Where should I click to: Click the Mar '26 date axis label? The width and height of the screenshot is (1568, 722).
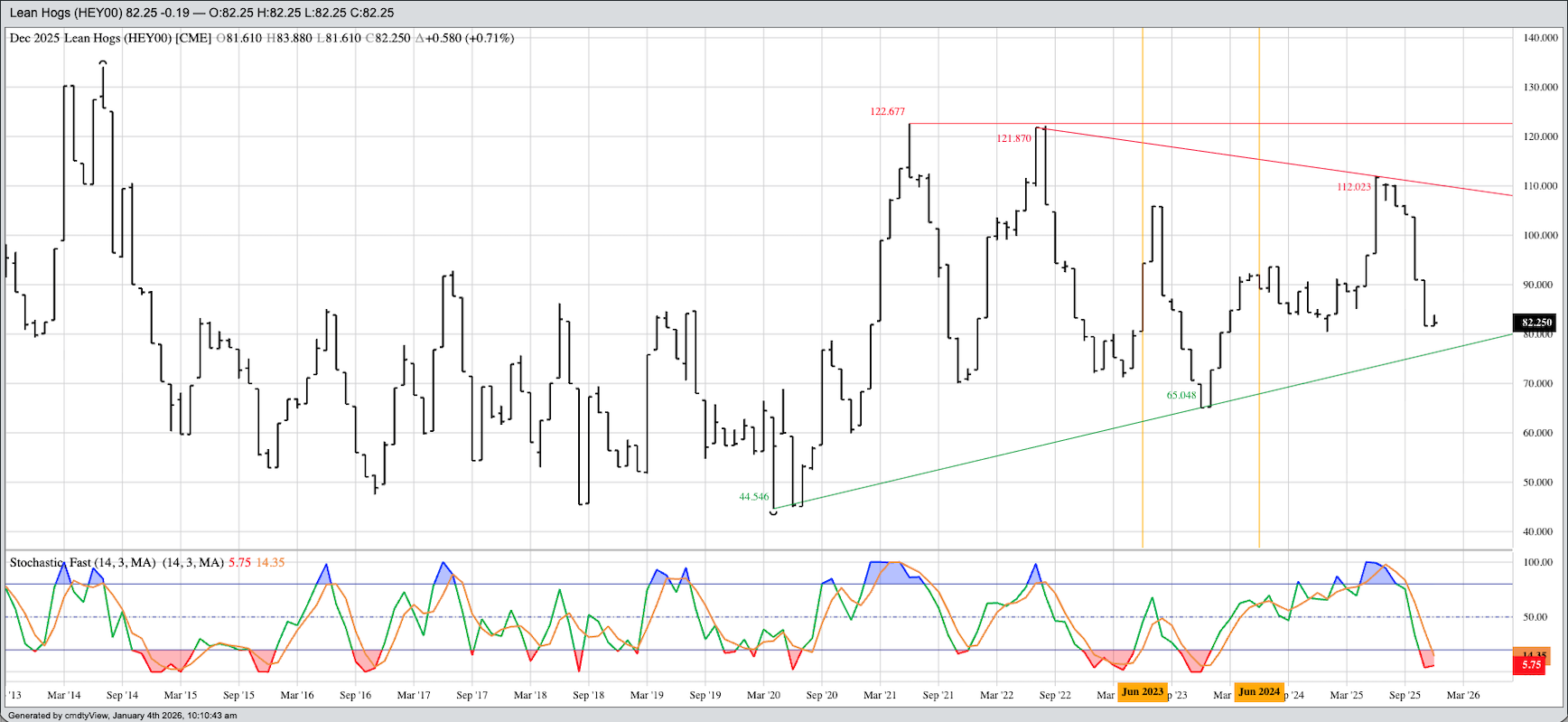[x=1463, y=695]
